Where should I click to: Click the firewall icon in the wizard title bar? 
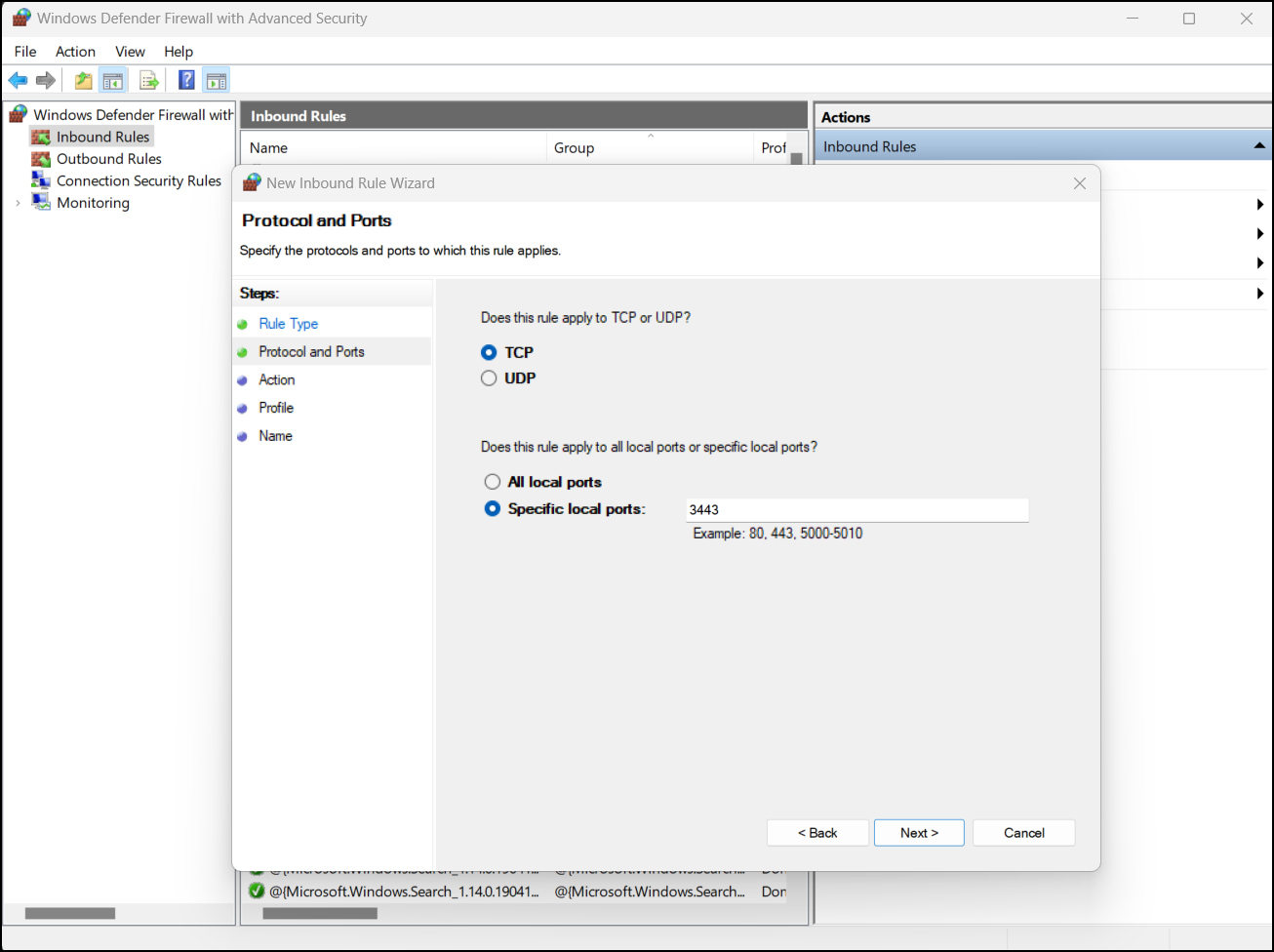(252, 182)
